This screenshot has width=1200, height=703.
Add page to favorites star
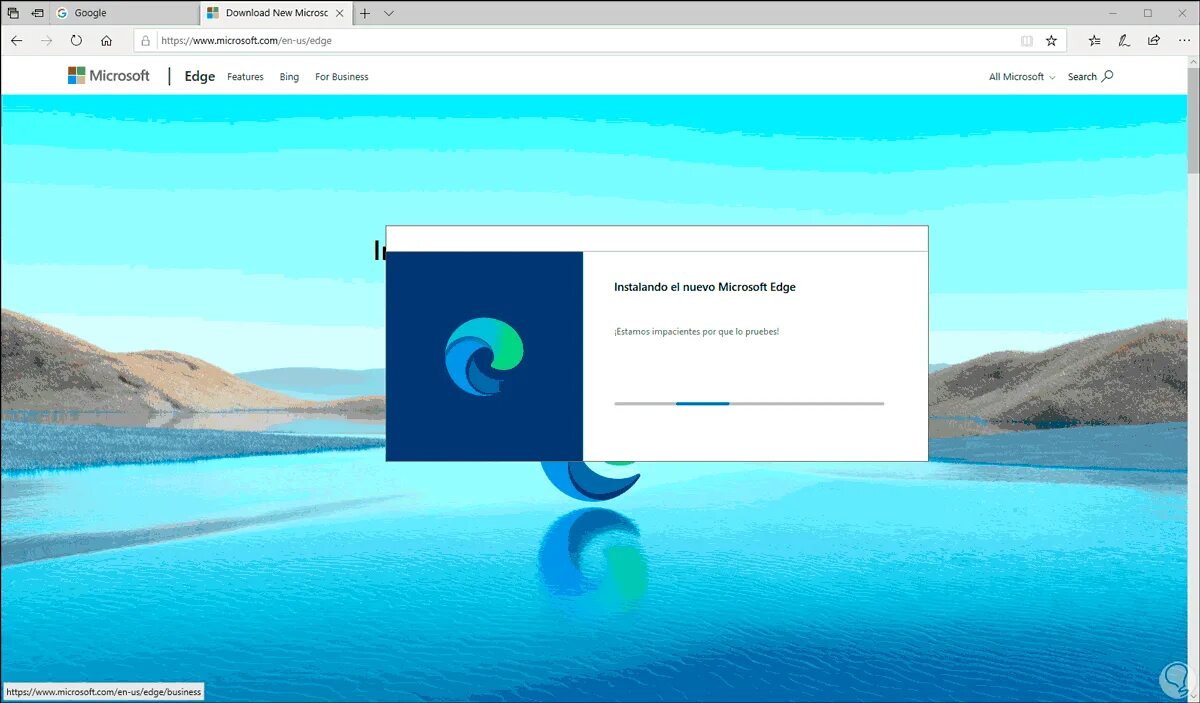[x=1051, y=41]
